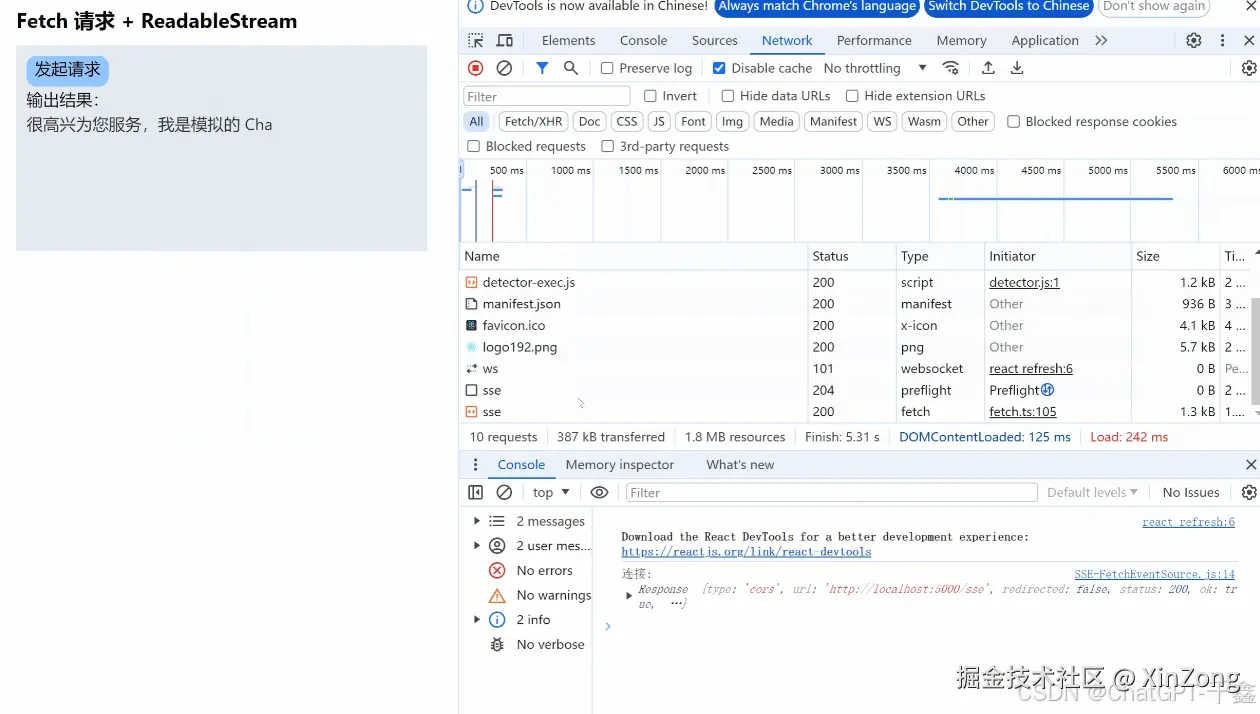The width and height of the screenshot is (1260, 714).
Task: Toggle the device toolbar icon
Action: click(x=505, y=40)
